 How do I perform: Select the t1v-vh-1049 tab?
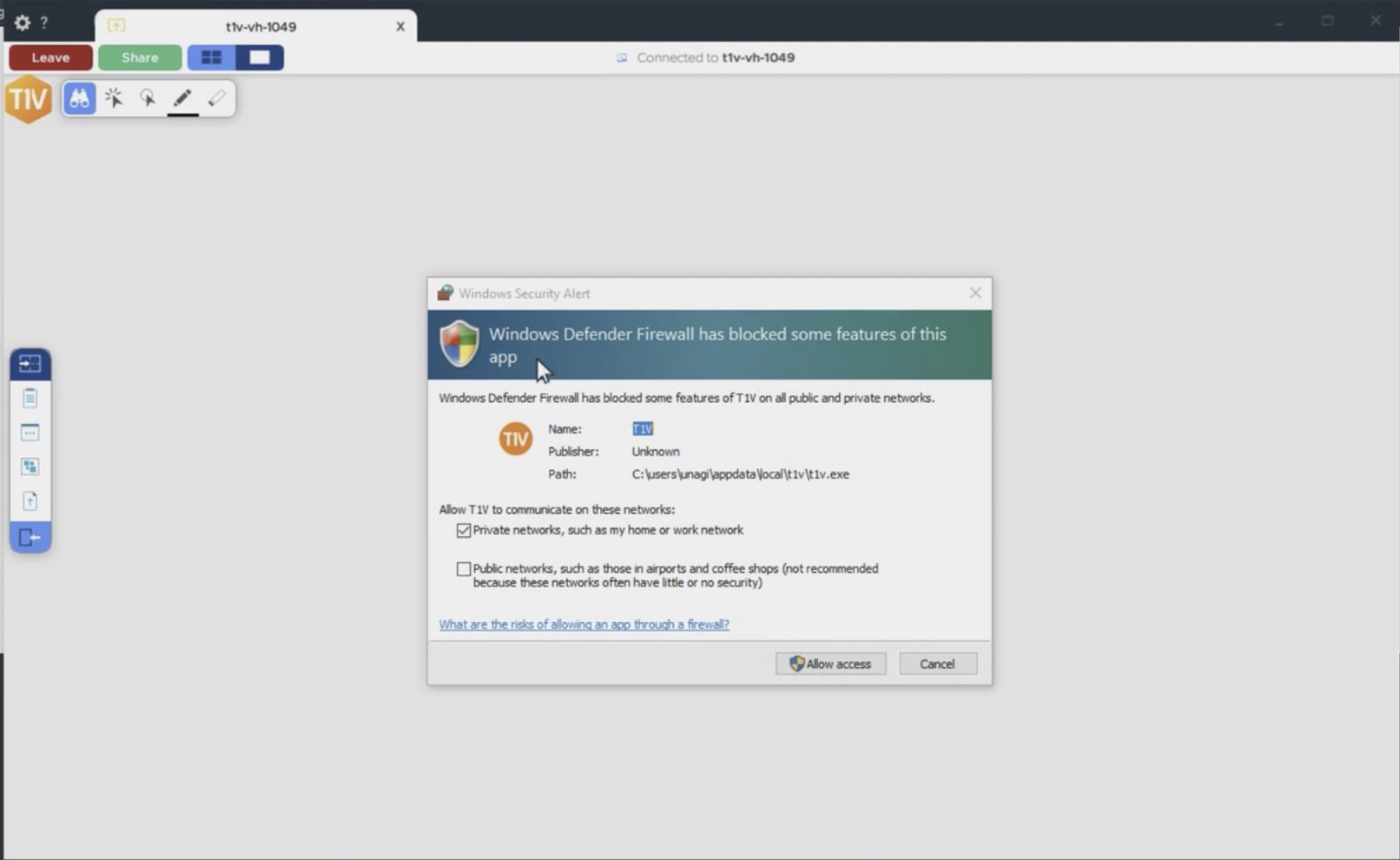click(x=256, y=26)
